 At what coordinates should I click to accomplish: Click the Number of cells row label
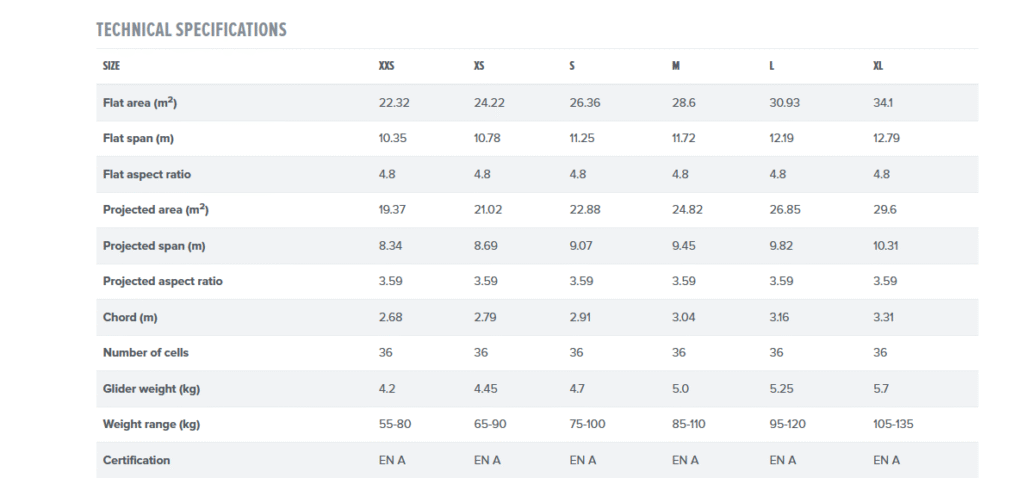145,353
